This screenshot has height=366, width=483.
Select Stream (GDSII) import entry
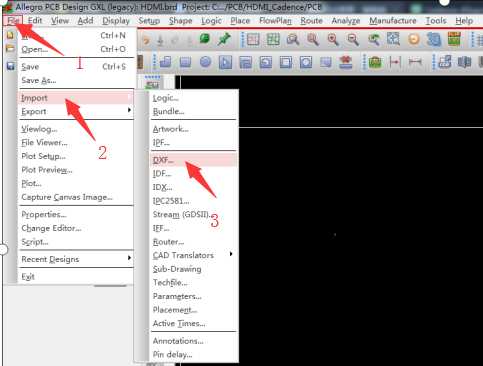[x=193, y=215]
